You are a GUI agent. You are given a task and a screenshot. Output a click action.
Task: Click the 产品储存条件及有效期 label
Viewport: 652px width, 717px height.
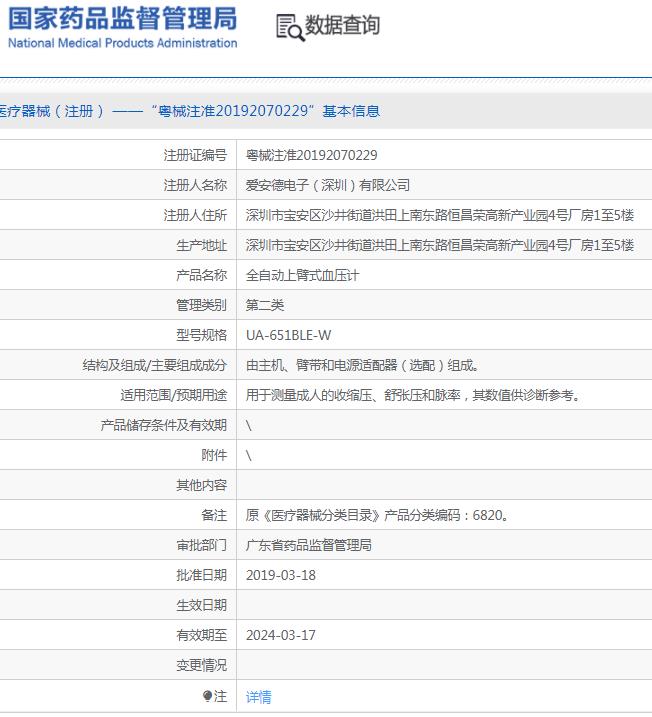(164, 425)
